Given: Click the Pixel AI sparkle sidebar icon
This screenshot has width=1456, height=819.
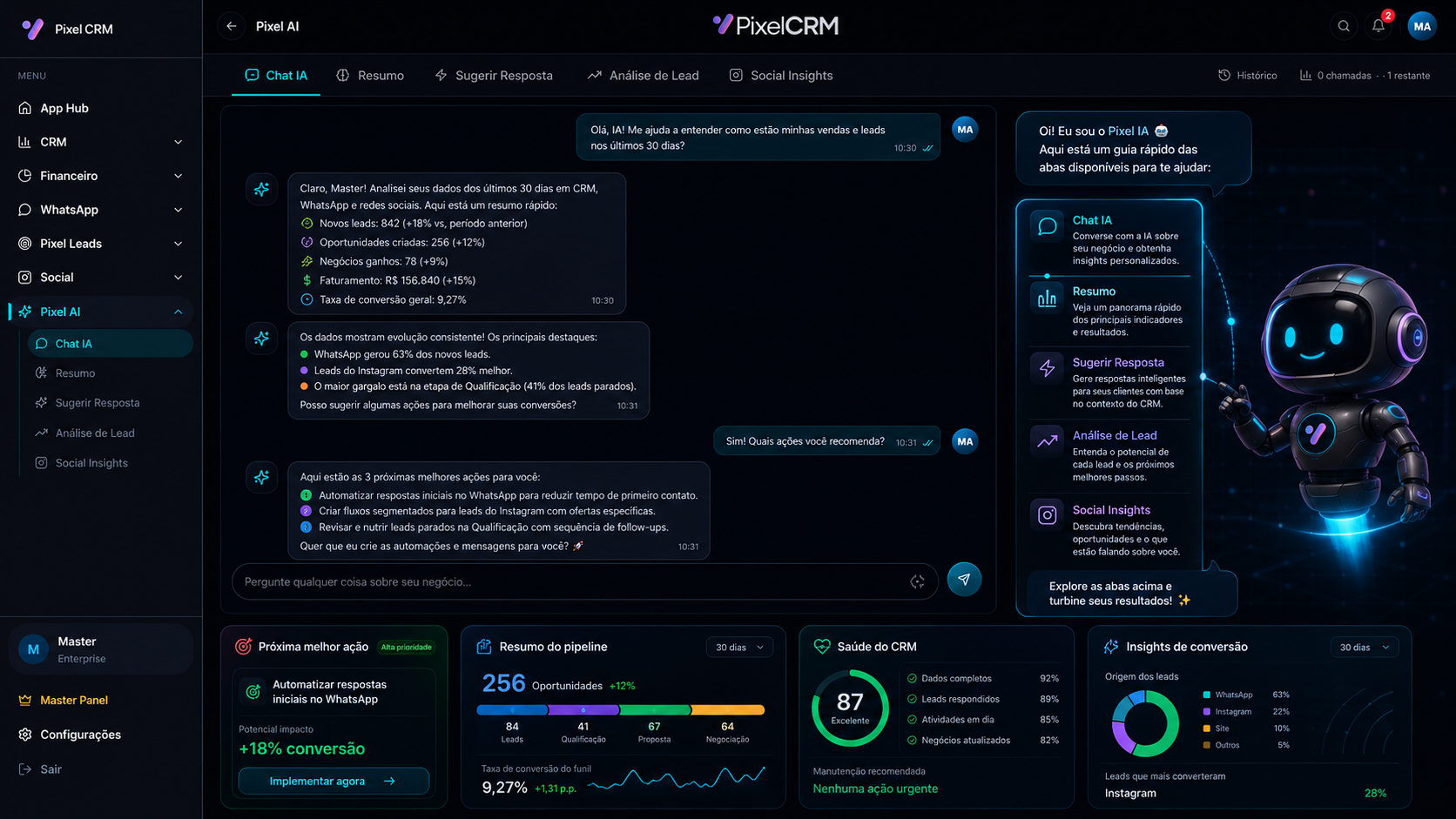Looking at the screenshot, I should pyautogui.click(x=24, y=312).
